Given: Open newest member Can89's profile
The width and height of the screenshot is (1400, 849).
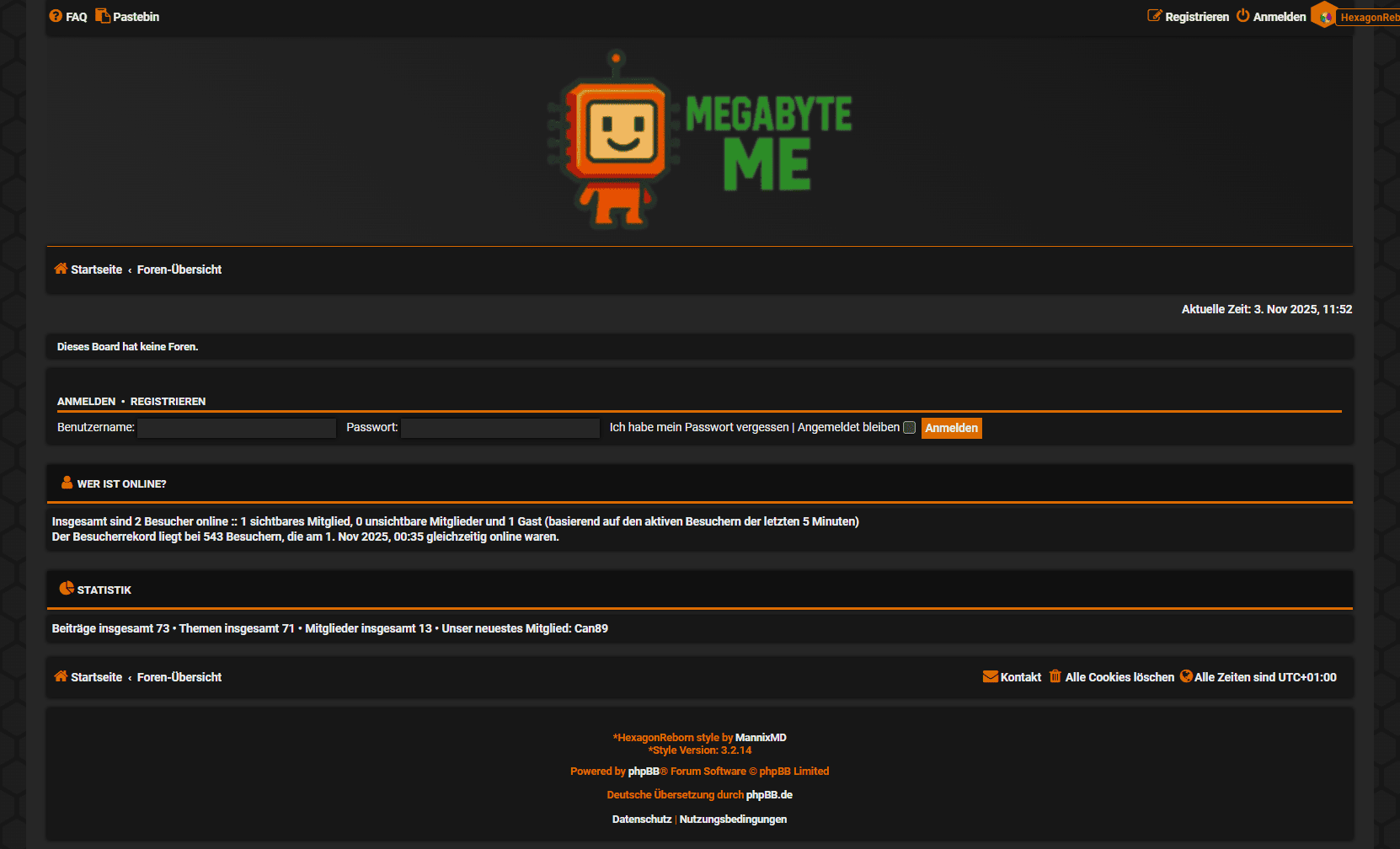Looking at the screenshot, I should tap(590, 628).
